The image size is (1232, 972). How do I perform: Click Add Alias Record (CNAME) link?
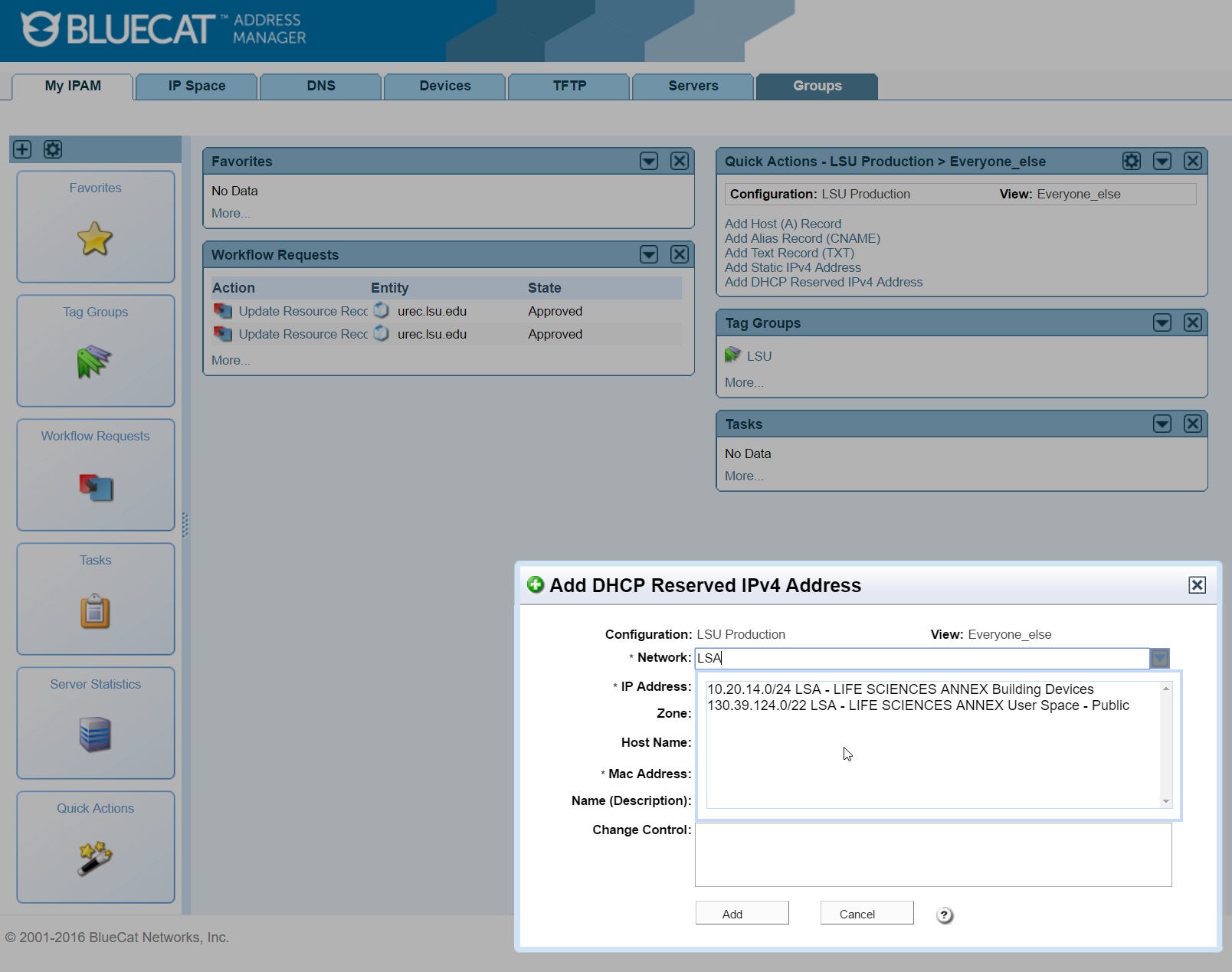(x=803, y=238)
